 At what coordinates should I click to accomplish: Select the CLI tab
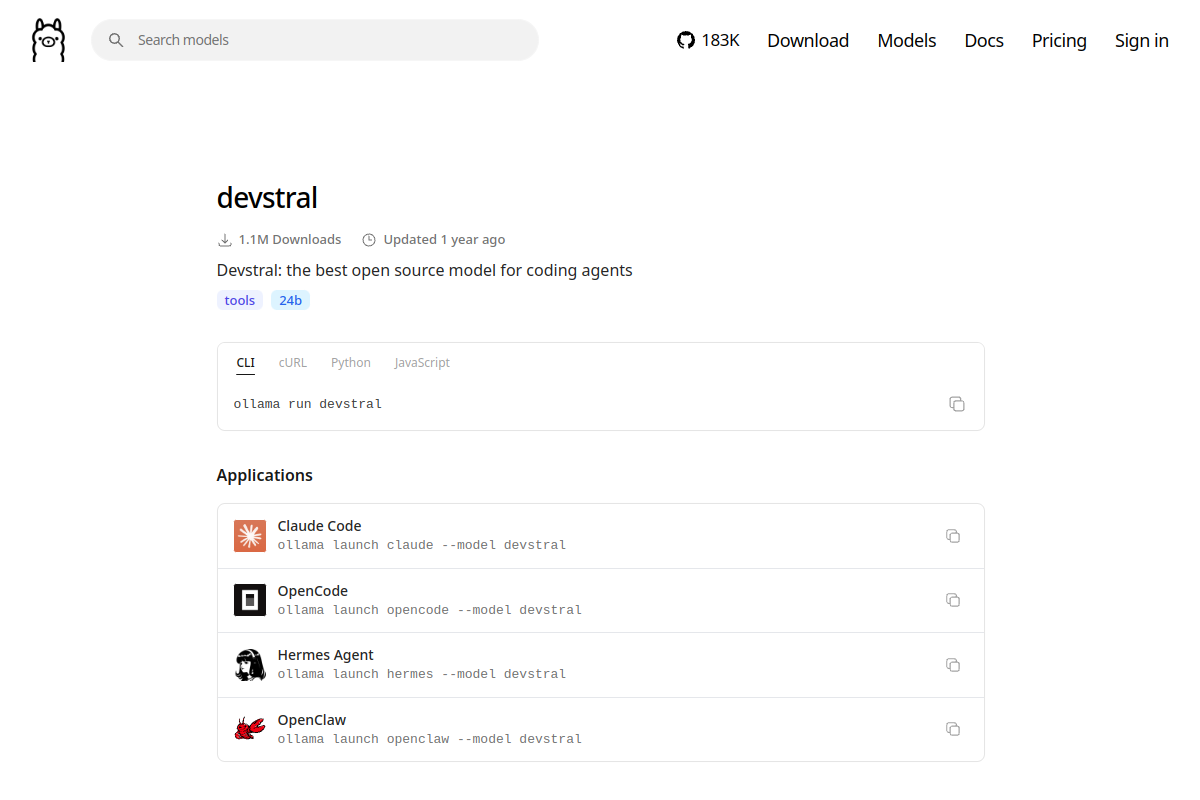246,363
